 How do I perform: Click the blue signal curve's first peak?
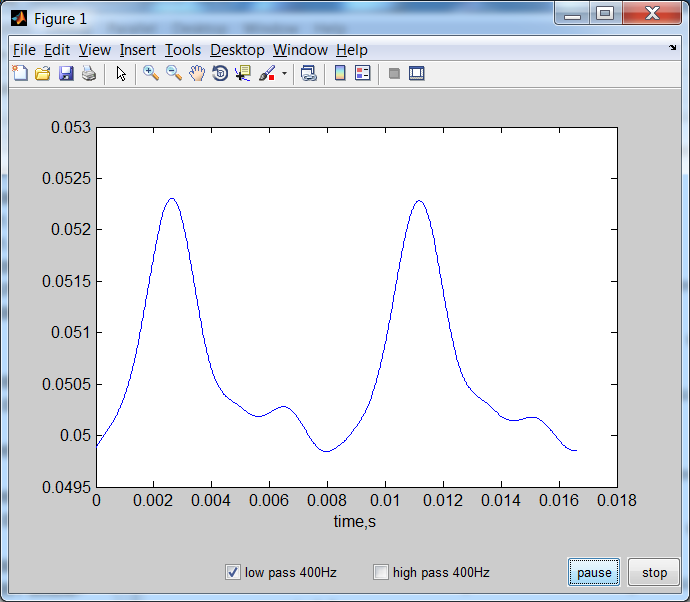click(172, 198)
